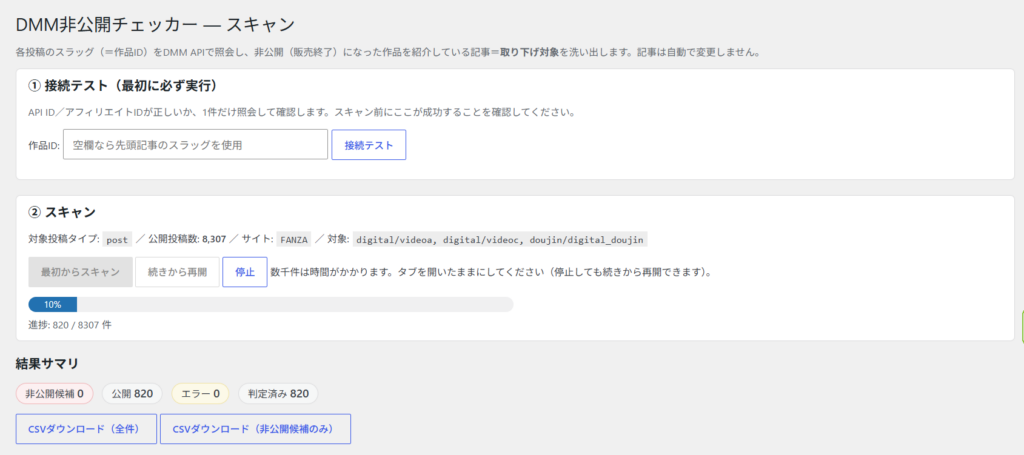Image resolution: width=1024 pixels, height=455 pixels.
Task: Start scan with 最初からスキャン button
Action: coord(80,272)
